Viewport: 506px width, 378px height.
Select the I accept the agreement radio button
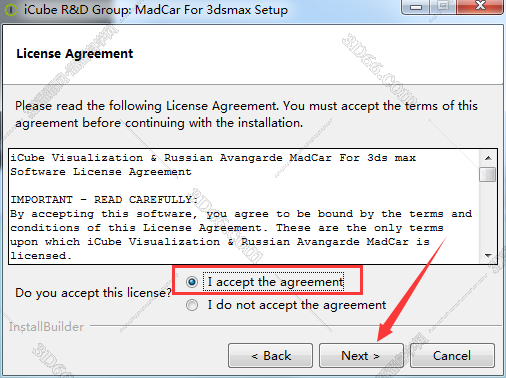tap(192, 282)
